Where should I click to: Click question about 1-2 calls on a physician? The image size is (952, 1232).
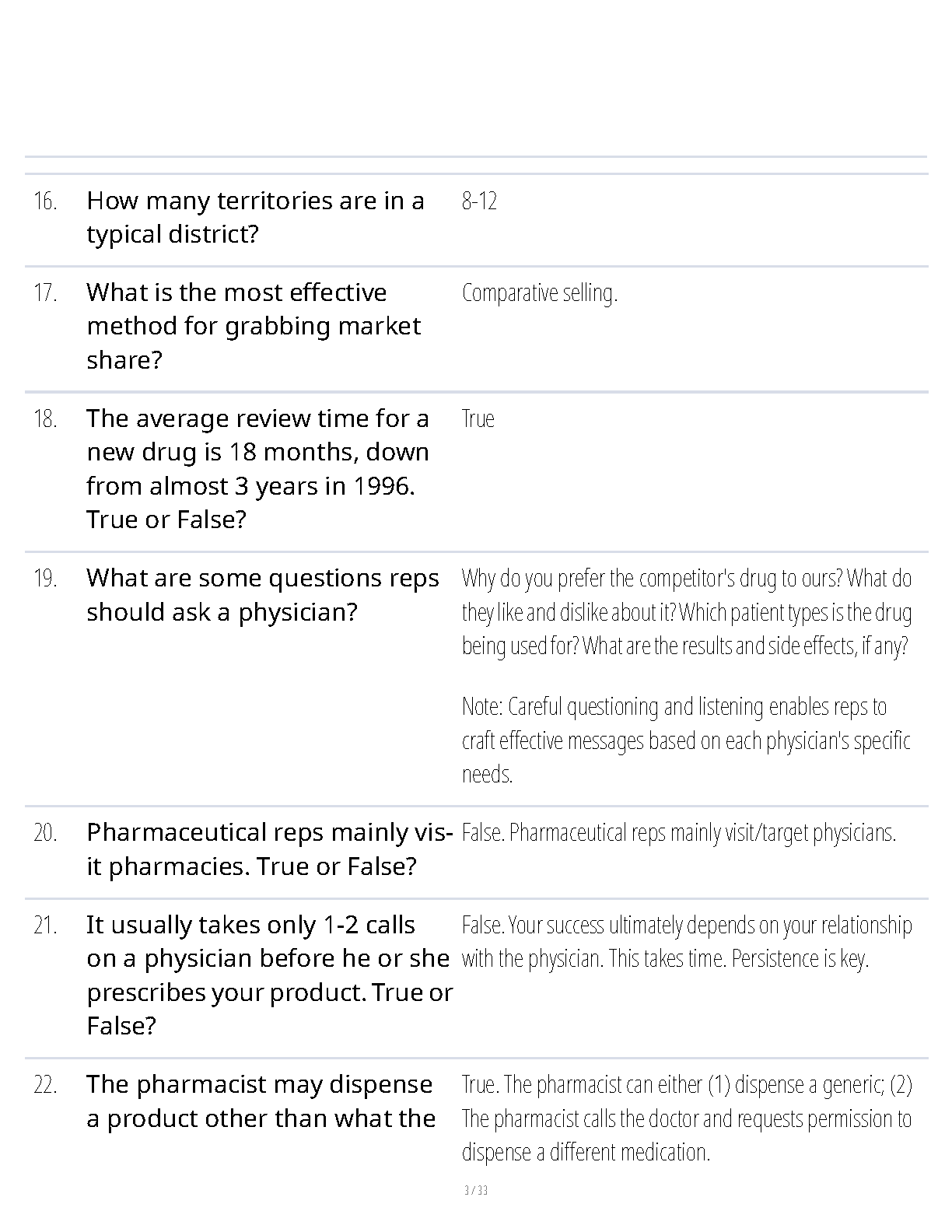pyautogui.click(x=269, y=975)
